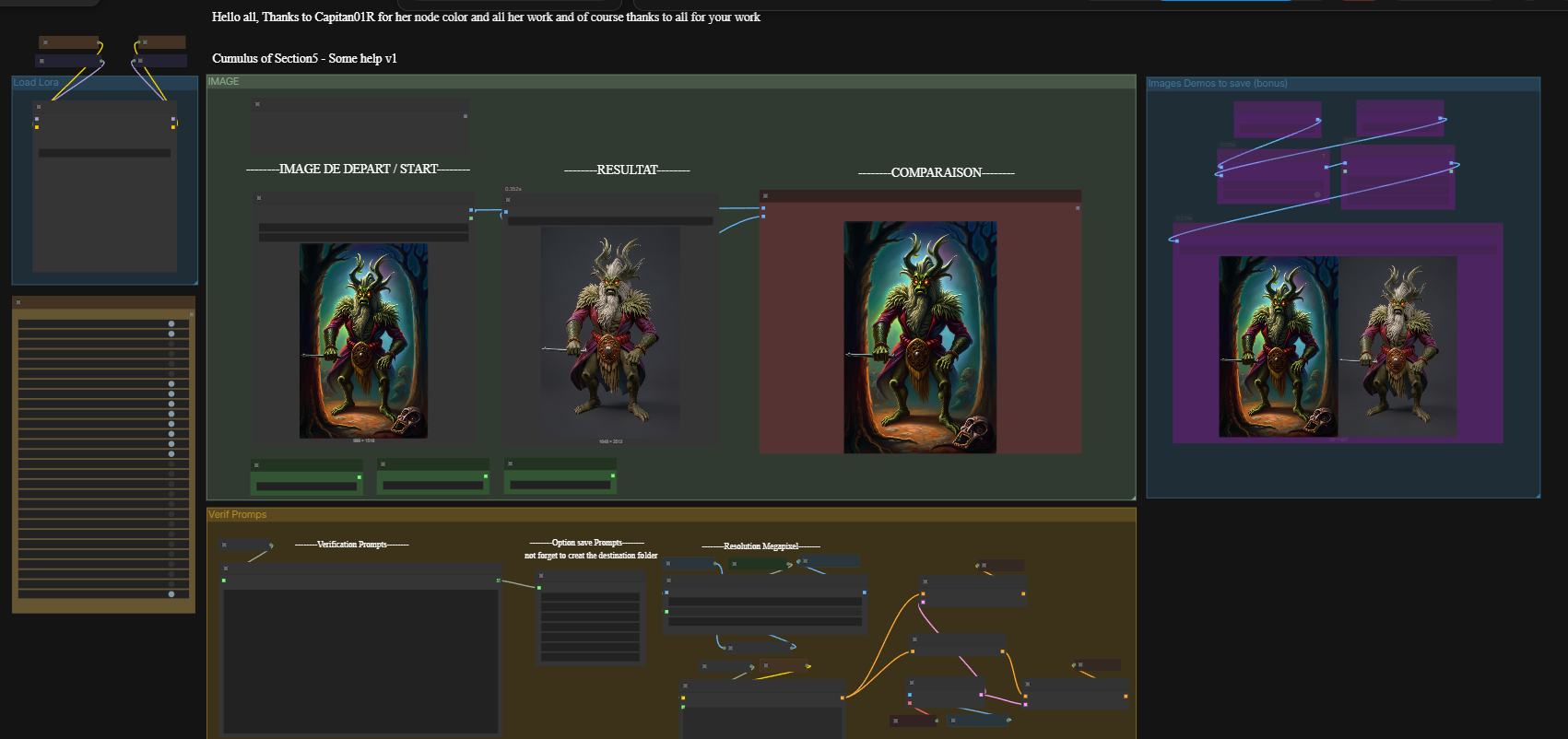The image size is (1568, 739).
Task: Collapse the red COMPARAISON node via its dot
Action: (765, 196)
